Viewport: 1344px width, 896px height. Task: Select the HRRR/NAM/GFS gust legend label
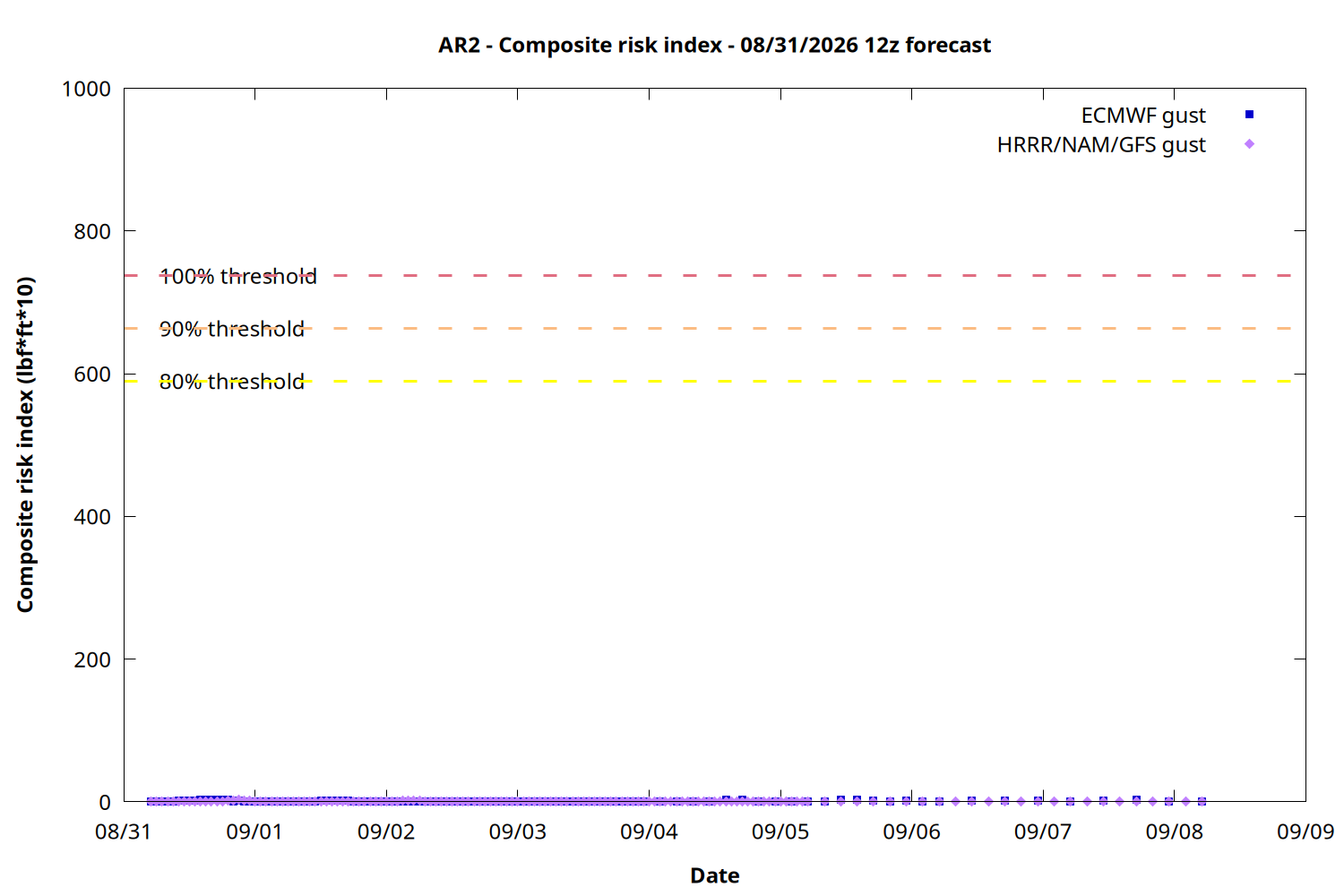pos(1101,145)
